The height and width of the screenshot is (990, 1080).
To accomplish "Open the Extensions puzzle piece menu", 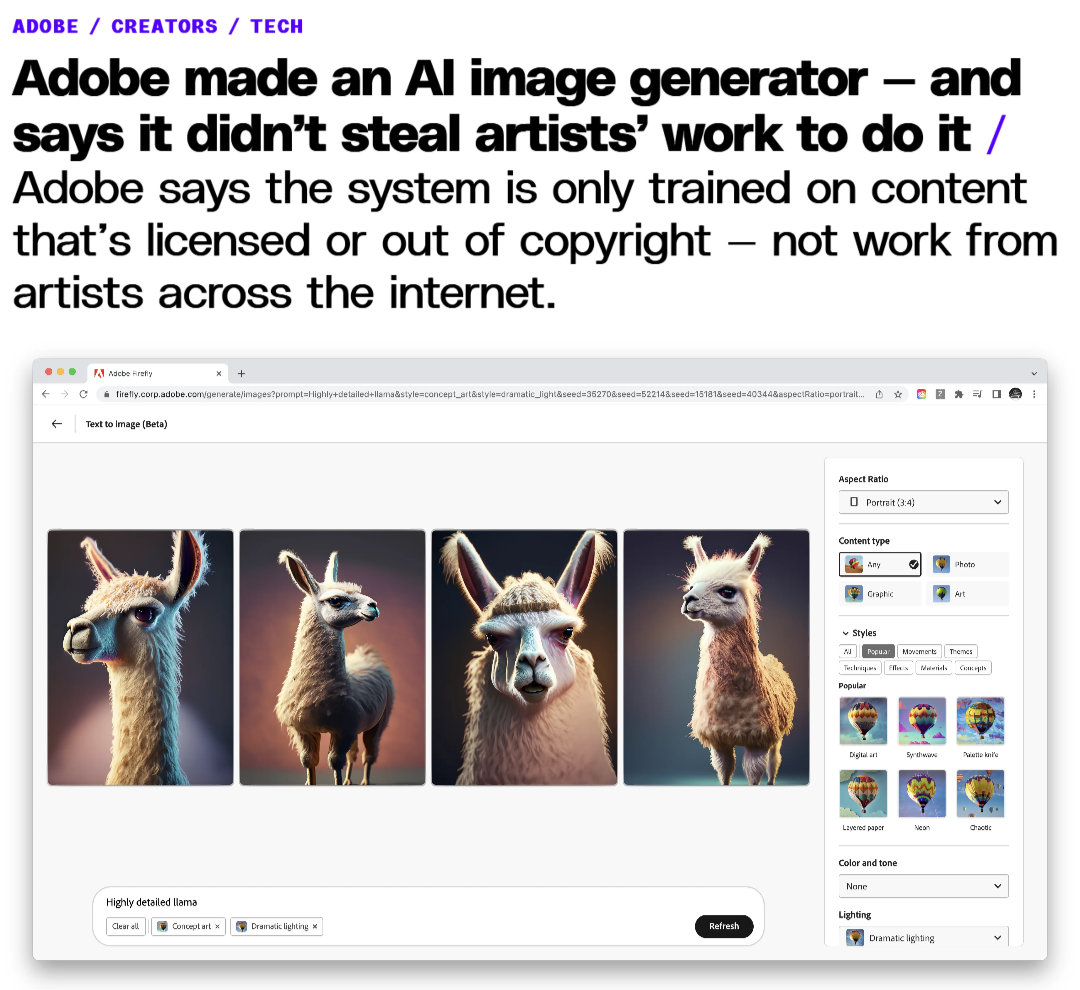I will (x=959, y=394).
